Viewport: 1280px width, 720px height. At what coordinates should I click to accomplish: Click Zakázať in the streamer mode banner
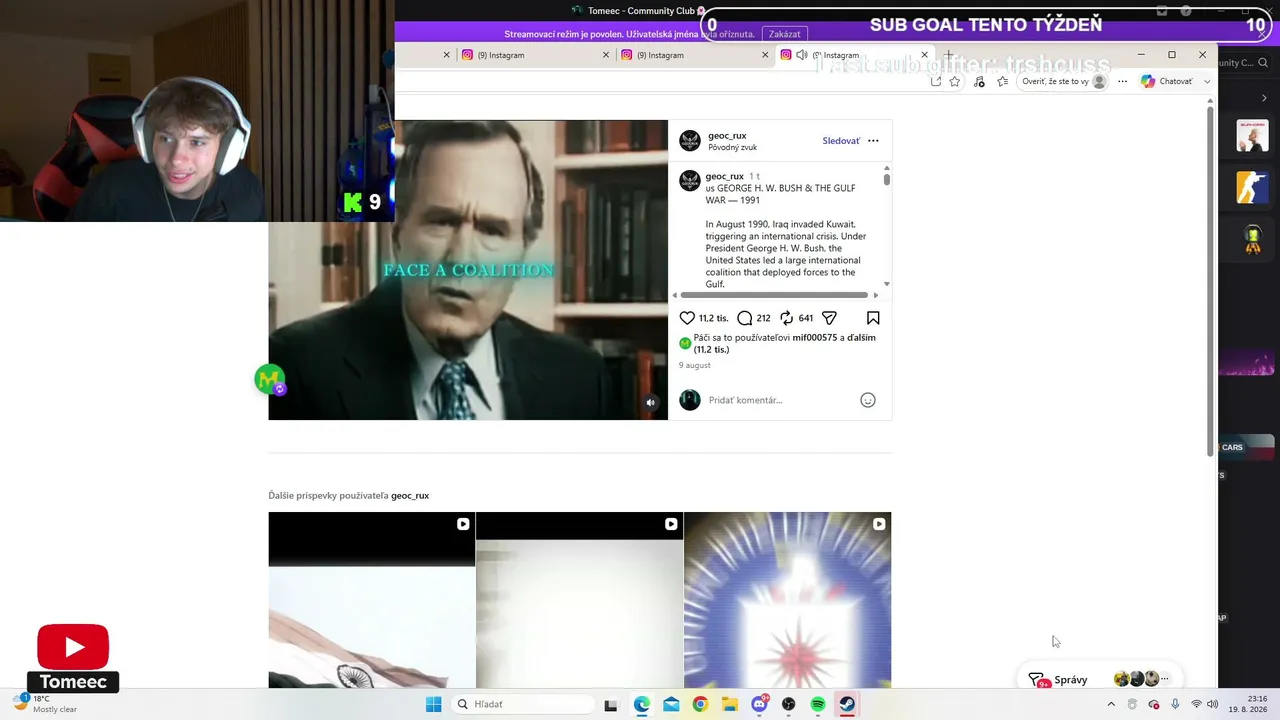(x=784, y=34)
